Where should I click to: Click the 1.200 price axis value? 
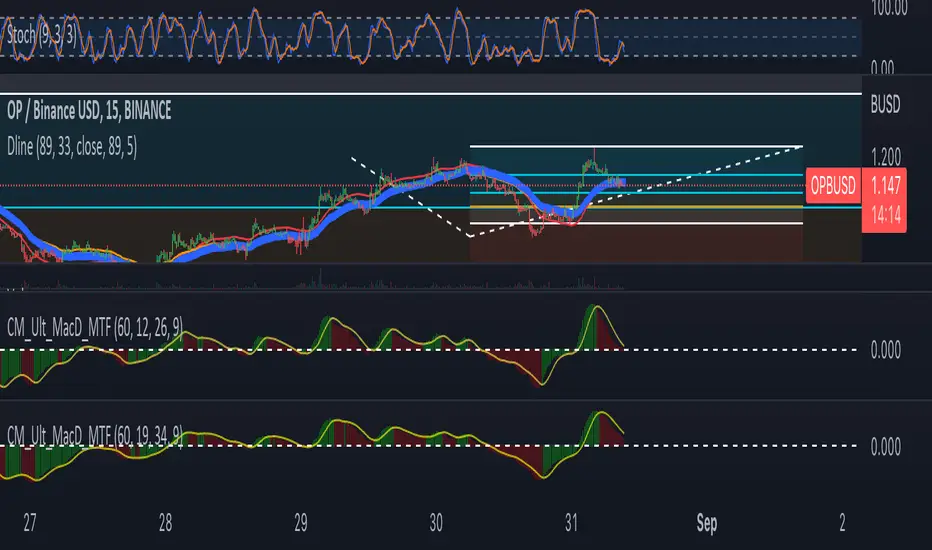click(889, 157)
